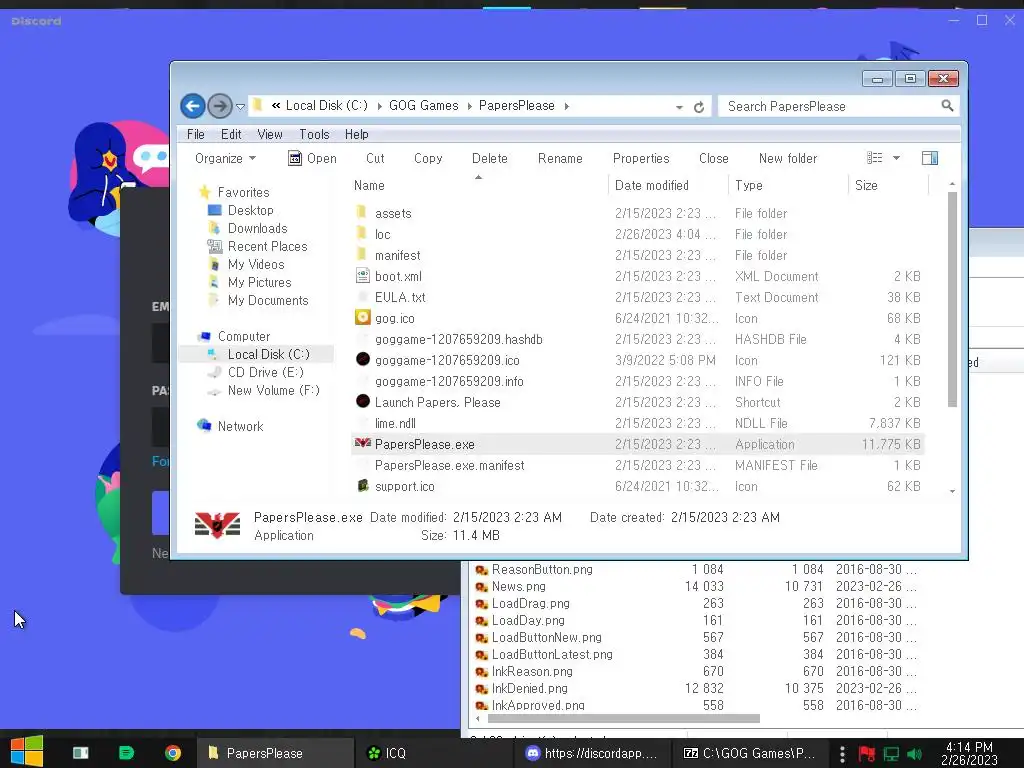Viewport: 1024px width, 768px height.
Task: Select lime.ndll in the file list
Action: [395, 424]
